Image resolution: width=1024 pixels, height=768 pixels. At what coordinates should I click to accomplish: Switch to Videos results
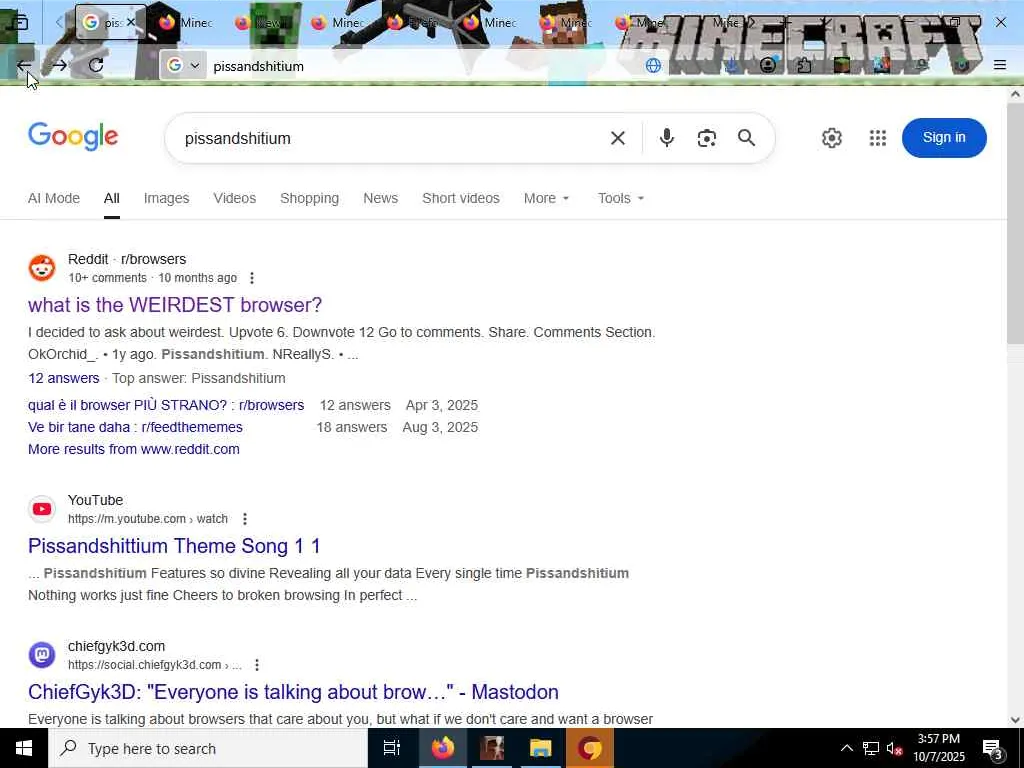(x=234, y=198)
